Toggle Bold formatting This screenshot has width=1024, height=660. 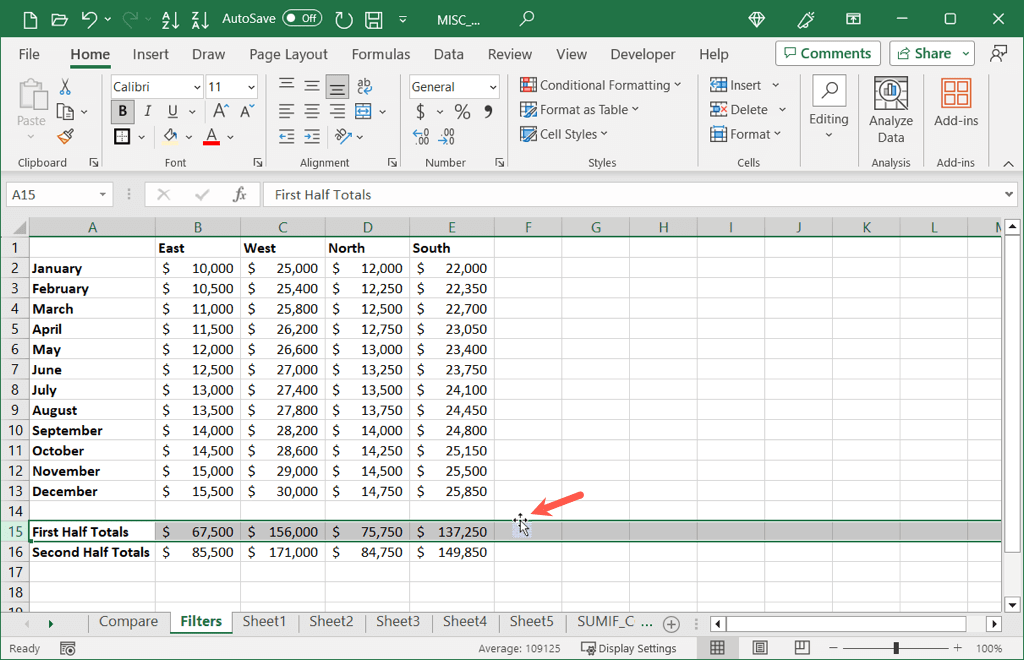pos(123,111)
